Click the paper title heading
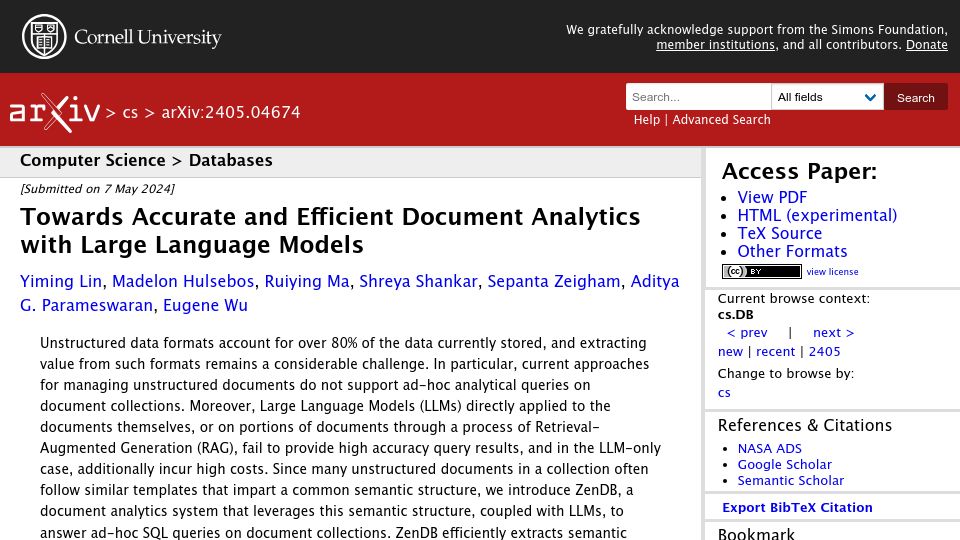This screenshot has height=540, width=960. [331, 231]
